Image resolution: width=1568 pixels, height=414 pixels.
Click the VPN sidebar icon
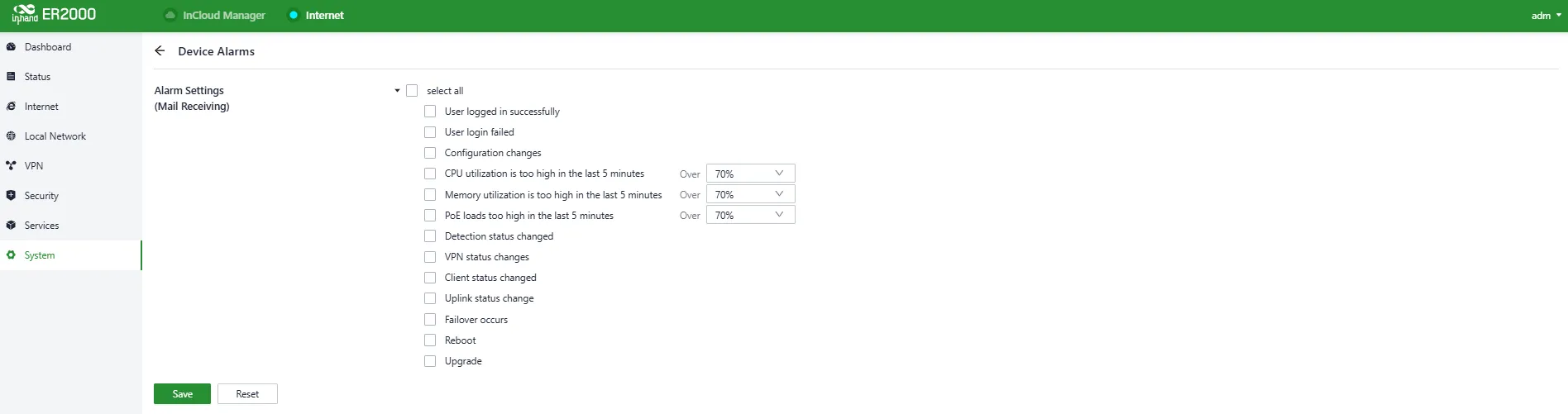(x=11, y=166)
